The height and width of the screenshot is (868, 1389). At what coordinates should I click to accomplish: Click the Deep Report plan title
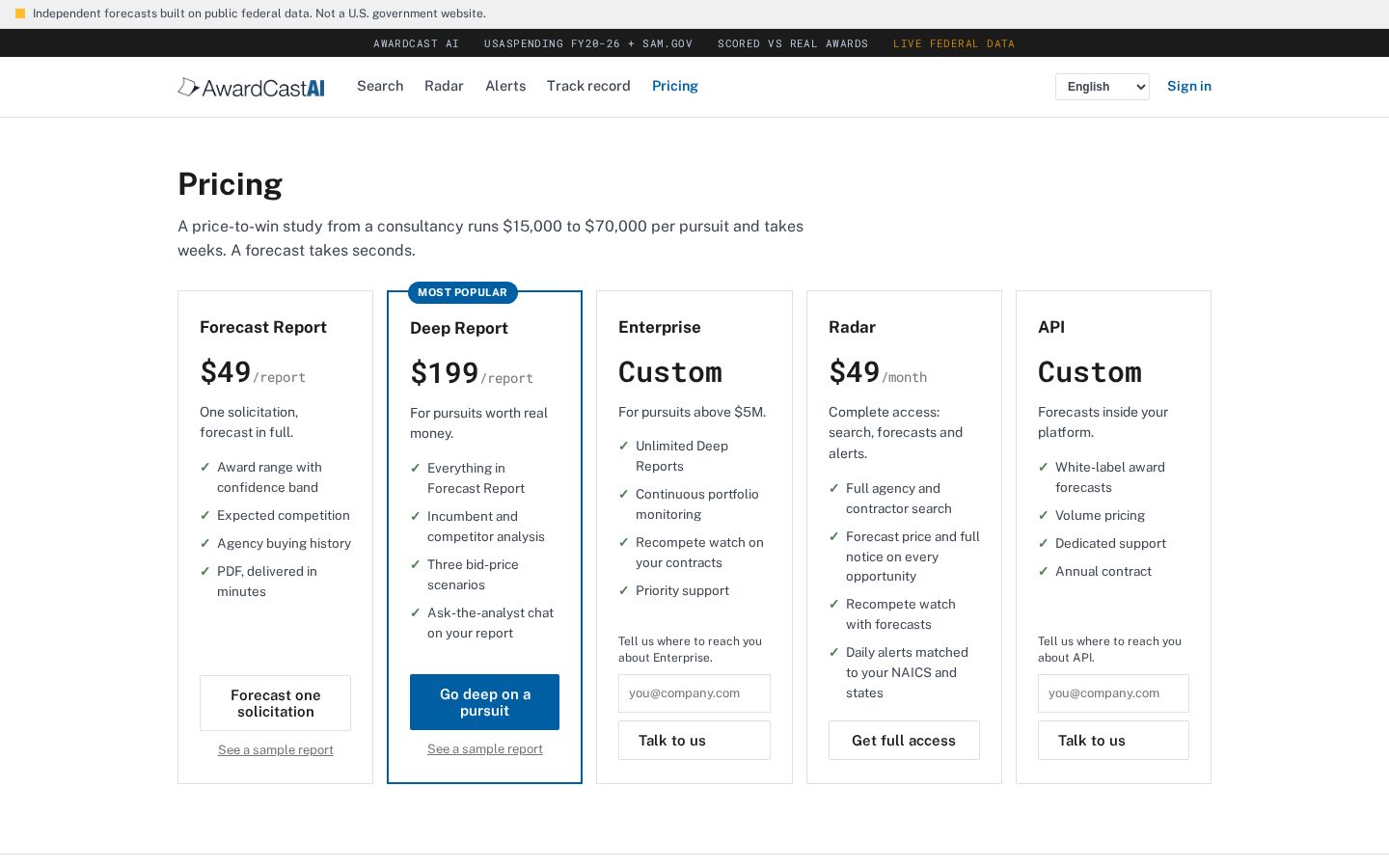[459, 328]
